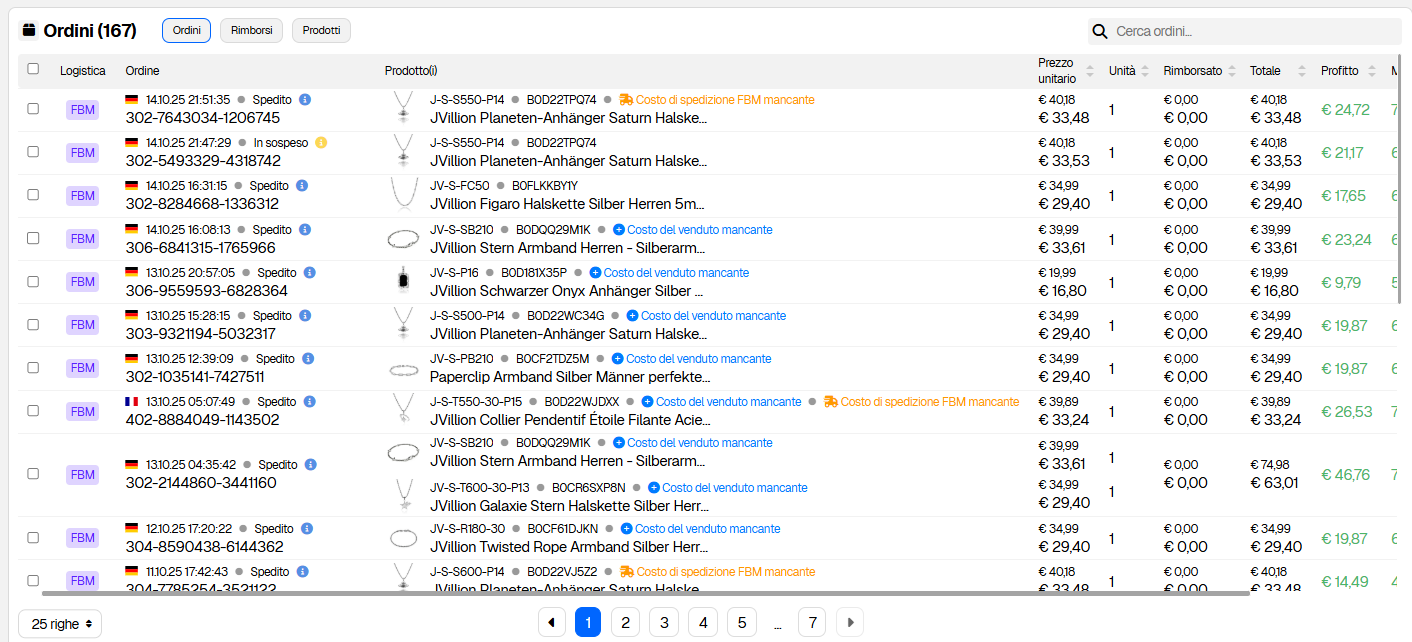Viewport: 1412px width, 642px height.
Task: Click previous page arrow in pagination
Action: tap(551, 623)
